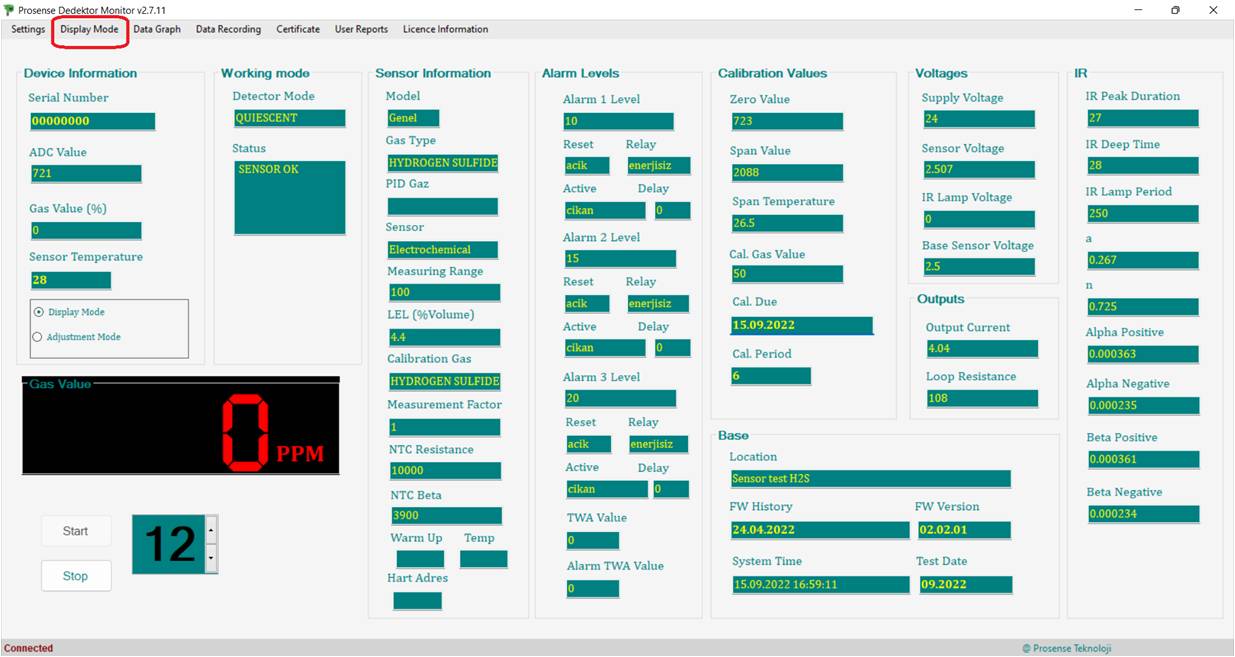
Task: Click the Prosense app icon in title bar
Action: click(9, 10)
